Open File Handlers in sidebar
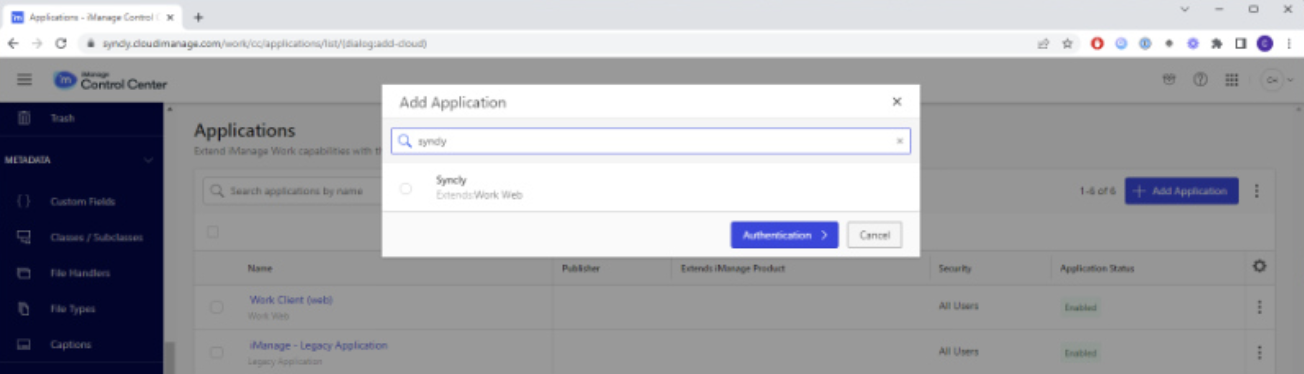1304x374 pixels. pyautogui.click(x=80, y=273)
